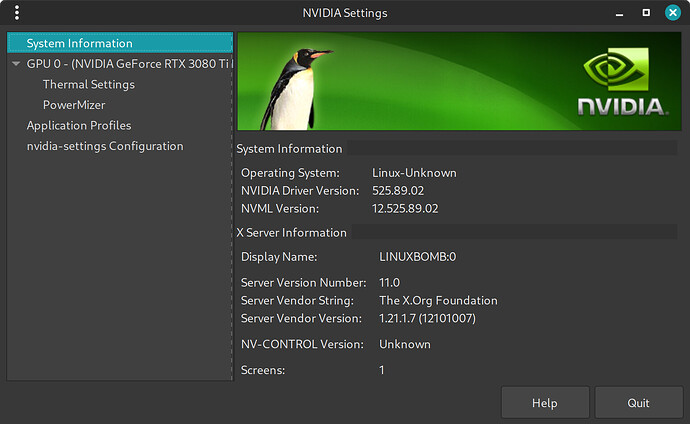Open GPU 0 NVIDIA GeForce RTX 3080 Ti page
Viewport: 690px width, 424px height.
pyautogui.click(x=129, y=64)
